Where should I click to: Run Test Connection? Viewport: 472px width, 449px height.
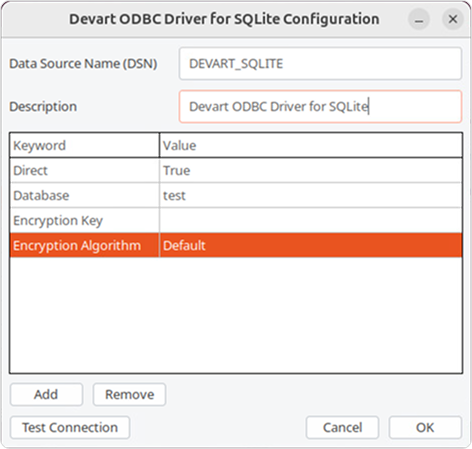pyautogui.click(x=70, y=427)
